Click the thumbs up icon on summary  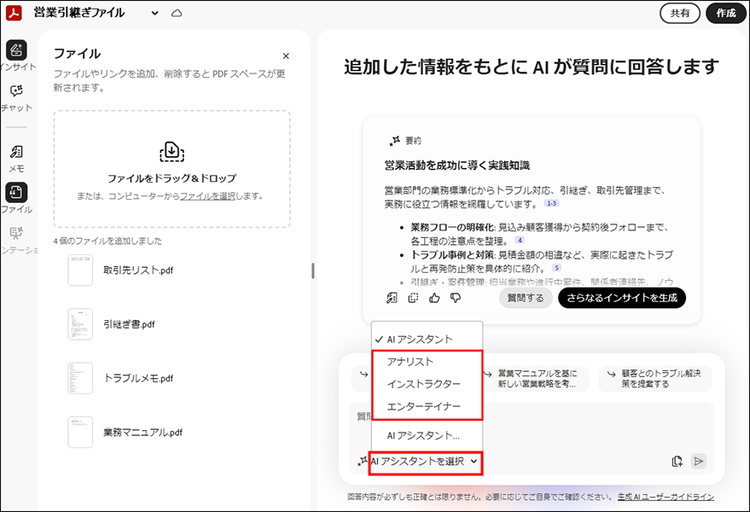pos(434,298)
